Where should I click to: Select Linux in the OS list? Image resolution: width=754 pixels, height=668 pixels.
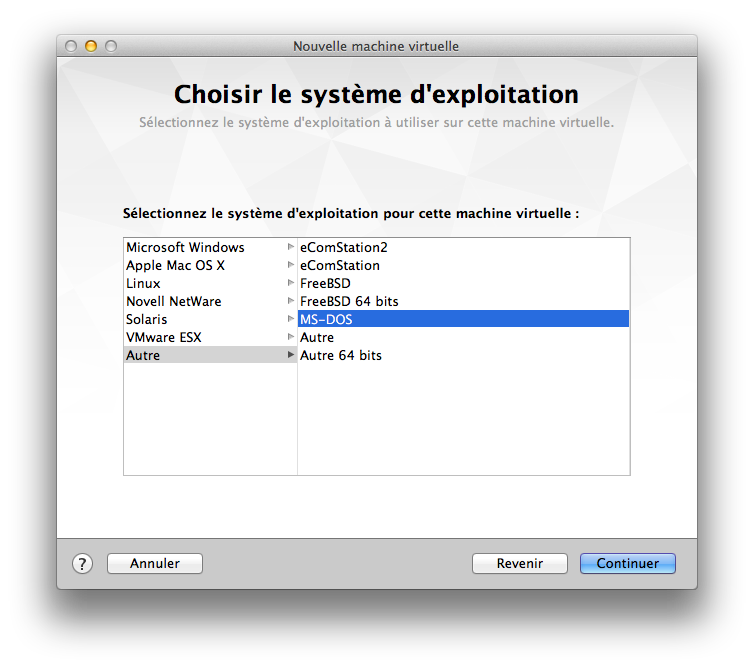pyautogui.click(x=210, y=283)
